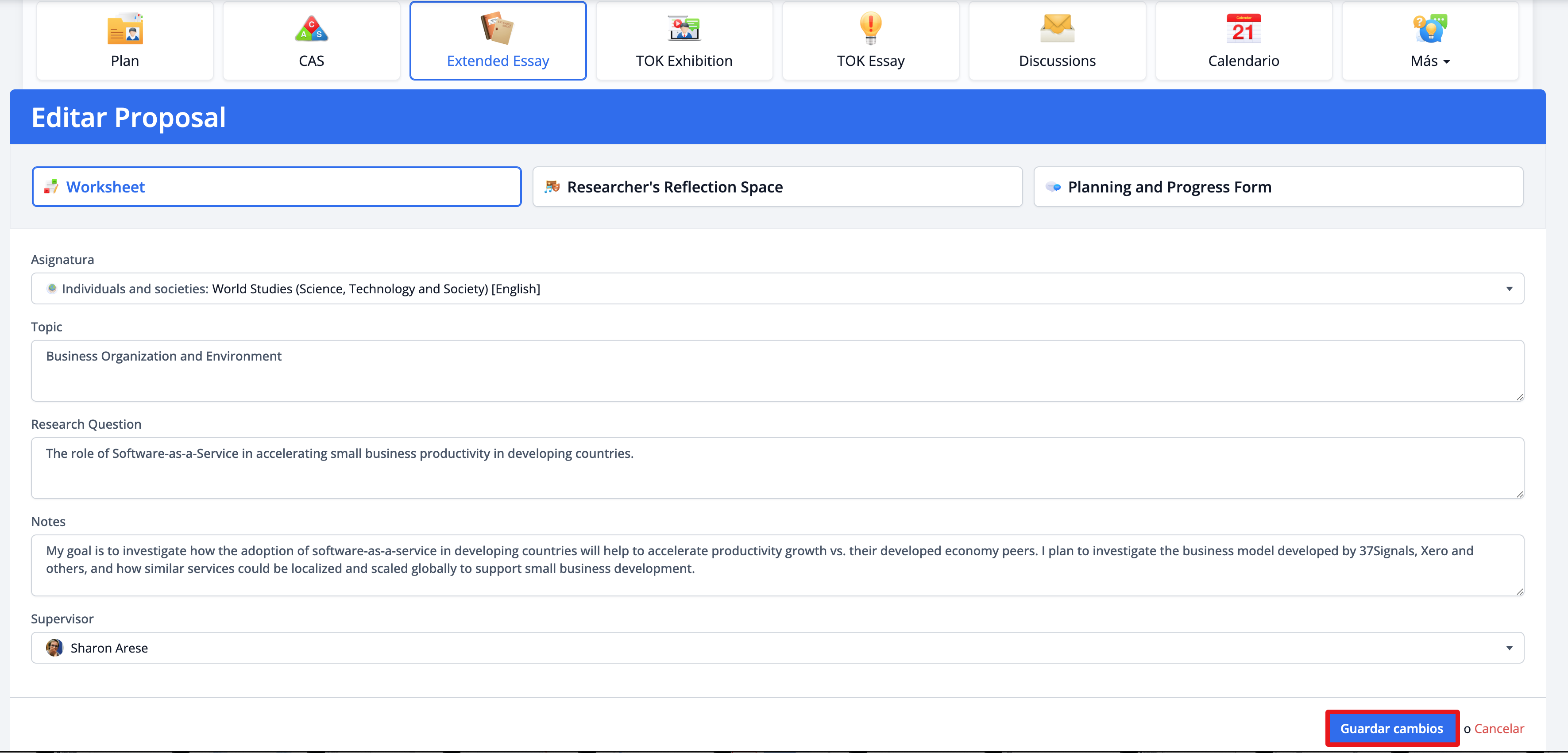Click into the Notes text area

pyautogui.click(x=777, y=565)
